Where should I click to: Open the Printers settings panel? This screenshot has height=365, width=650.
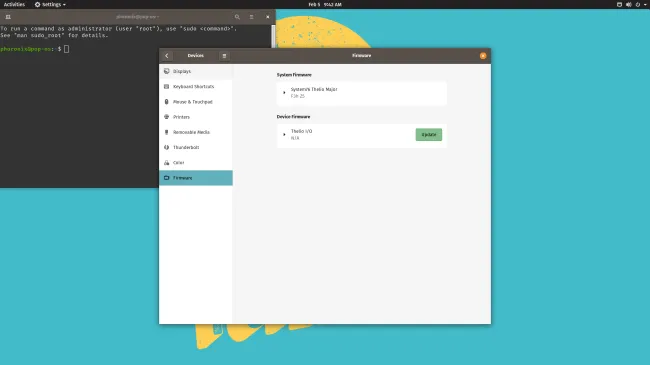pyautogui.click(x=196, y=117)
